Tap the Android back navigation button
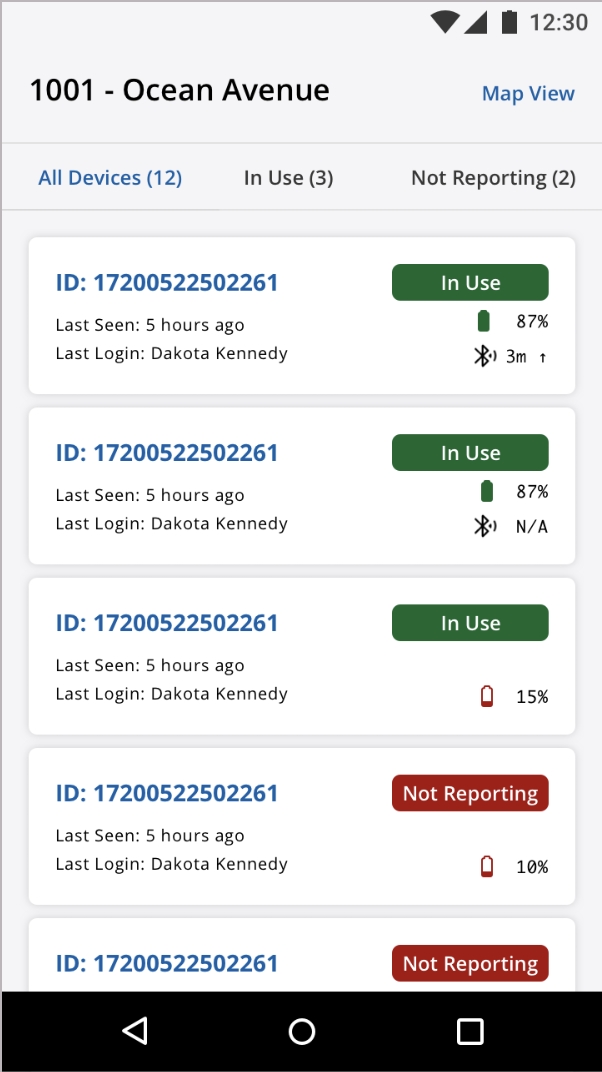 [x=134, y=1031]
